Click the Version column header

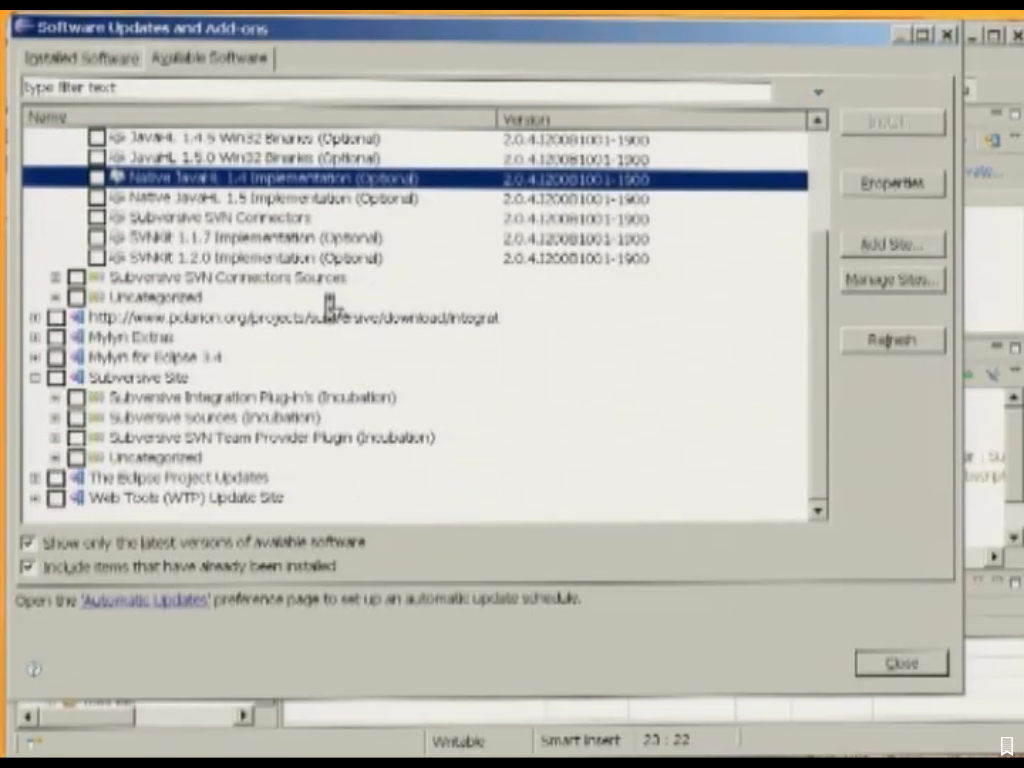coord(652,119)
